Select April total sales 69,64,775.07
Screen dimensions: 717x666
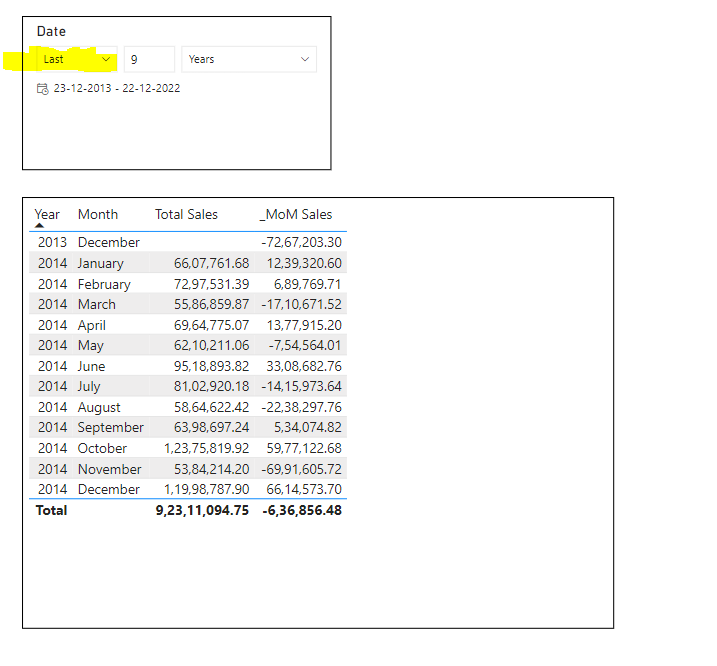click(x=211, y=326)
